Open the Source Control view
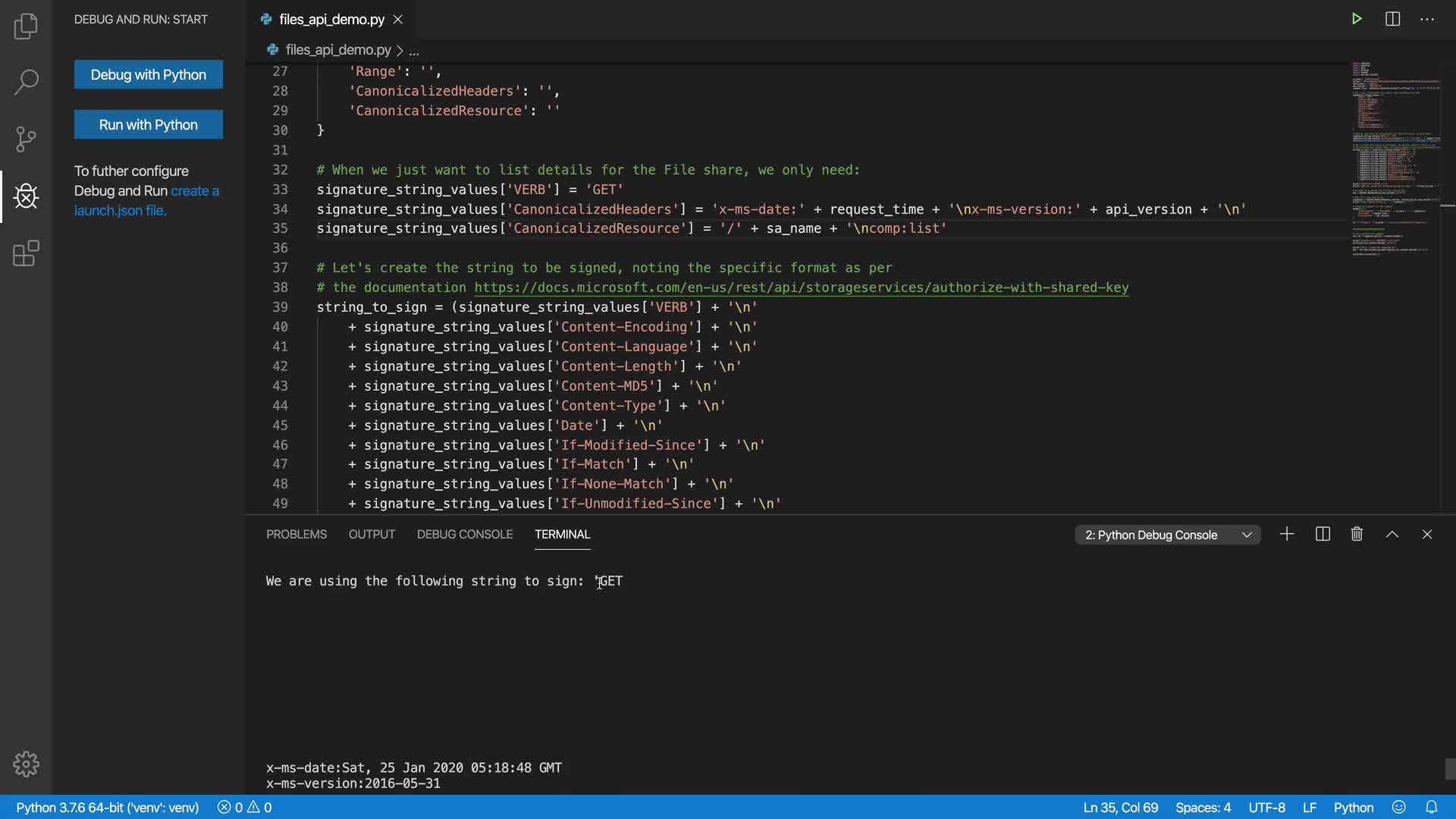The height and width of the screenshot is (819, 1456). [x=26, y=139]
